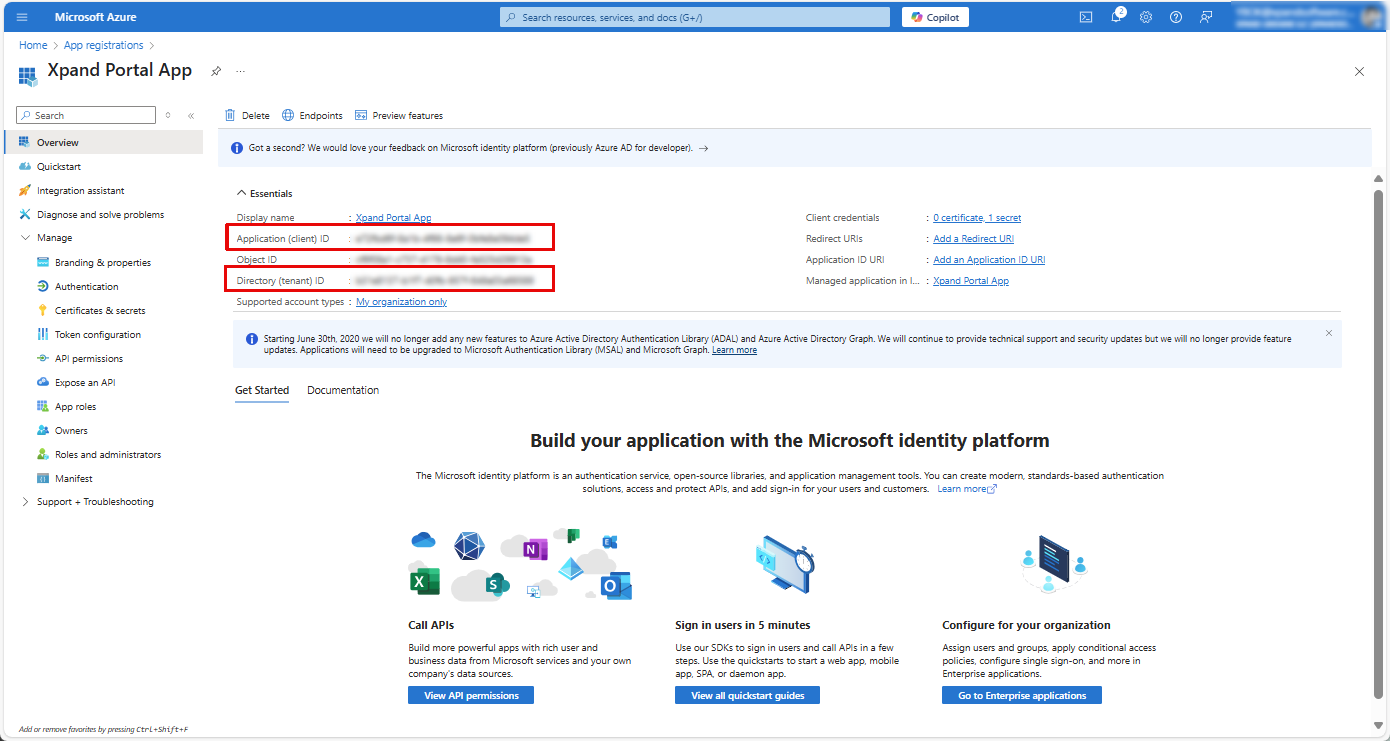Open the feedback icon in the header
Image resolution: width=1390 pixels, height=741 pixels.
[1206, 17]
